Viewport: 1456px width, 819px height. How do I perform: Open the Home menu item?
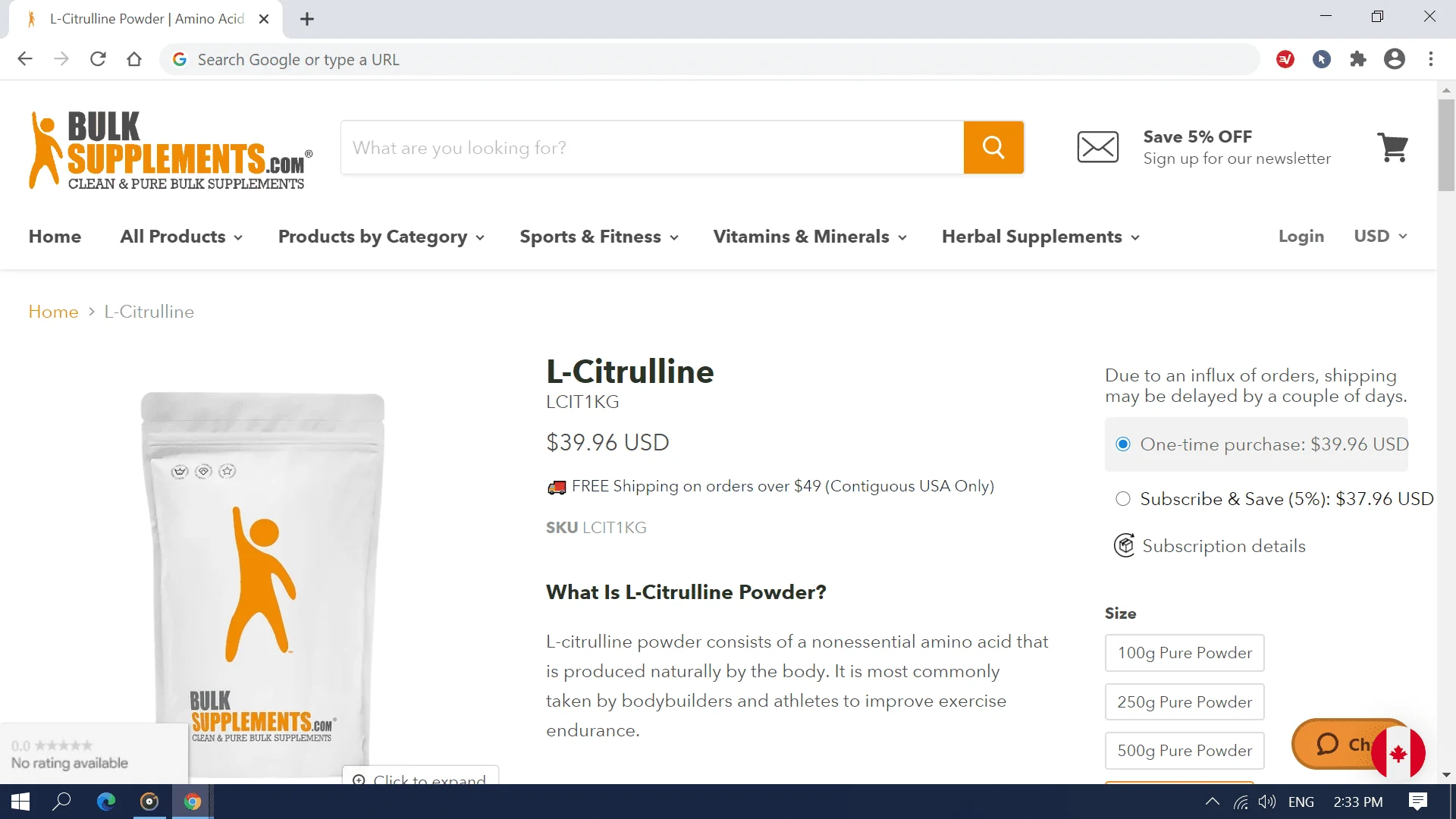pos(54,236)
